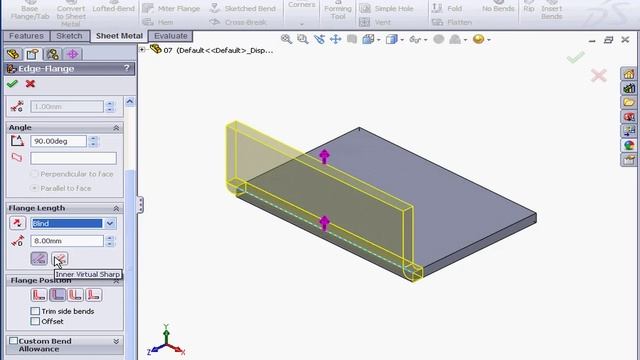Image resolution: width=640 pixels, height=360 pixels.
Task: Open SolidWorks Resources home icon in task pane
Action: click(x=629, y=74)
